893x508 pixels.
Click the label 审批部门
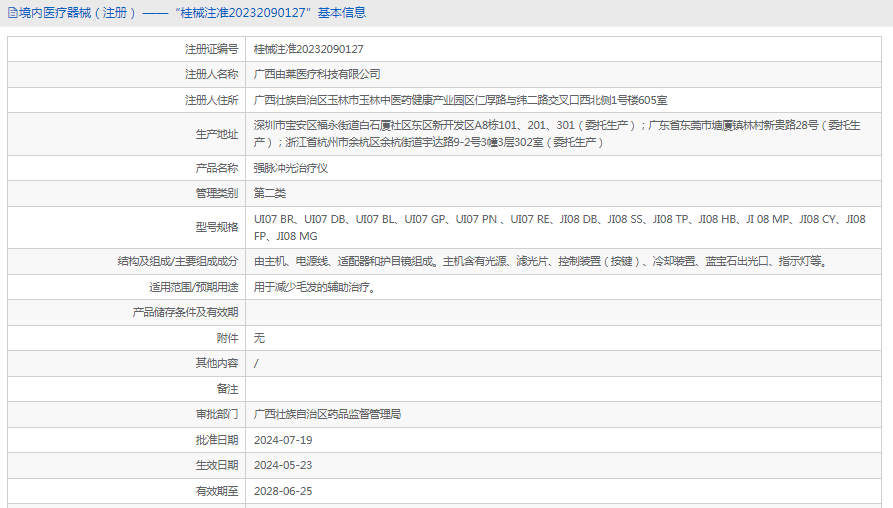[x=217, y=415]
